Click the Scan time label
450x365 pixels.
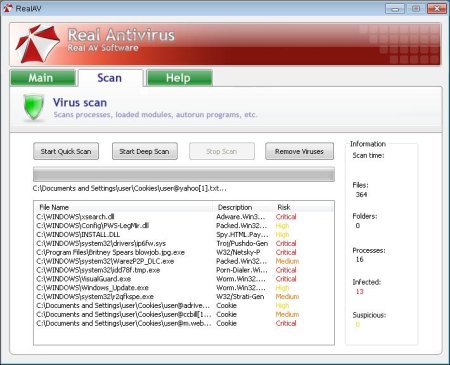(368, 155)
